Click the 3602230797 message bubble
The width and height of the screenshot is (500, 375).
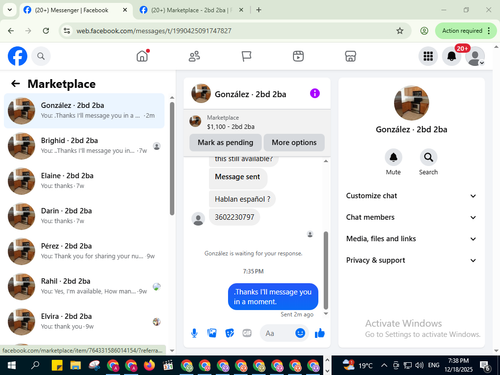234,217
